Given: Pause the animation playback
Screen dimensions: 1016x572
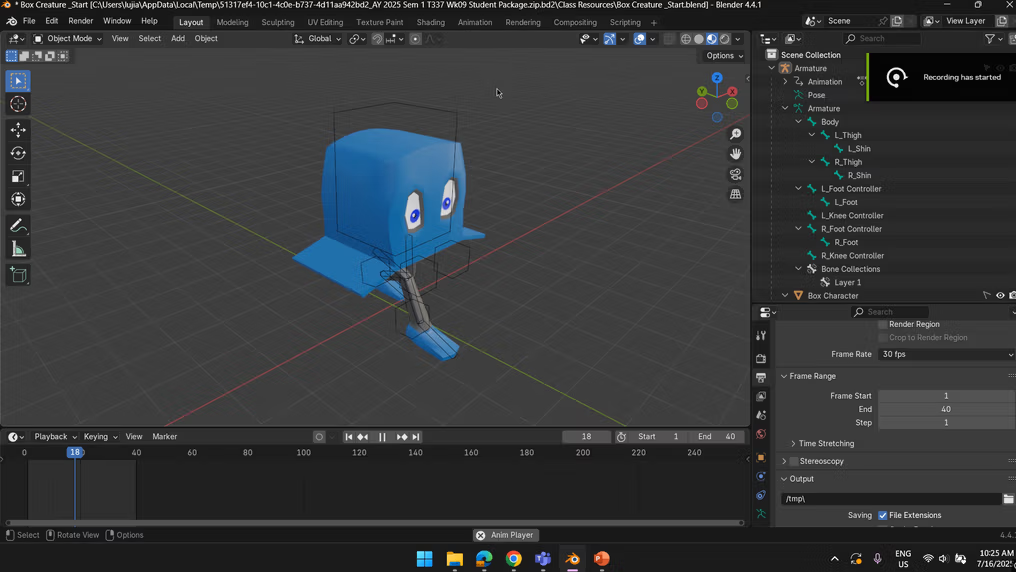Looking at the screenshot, I should click(x=382, y=437).
